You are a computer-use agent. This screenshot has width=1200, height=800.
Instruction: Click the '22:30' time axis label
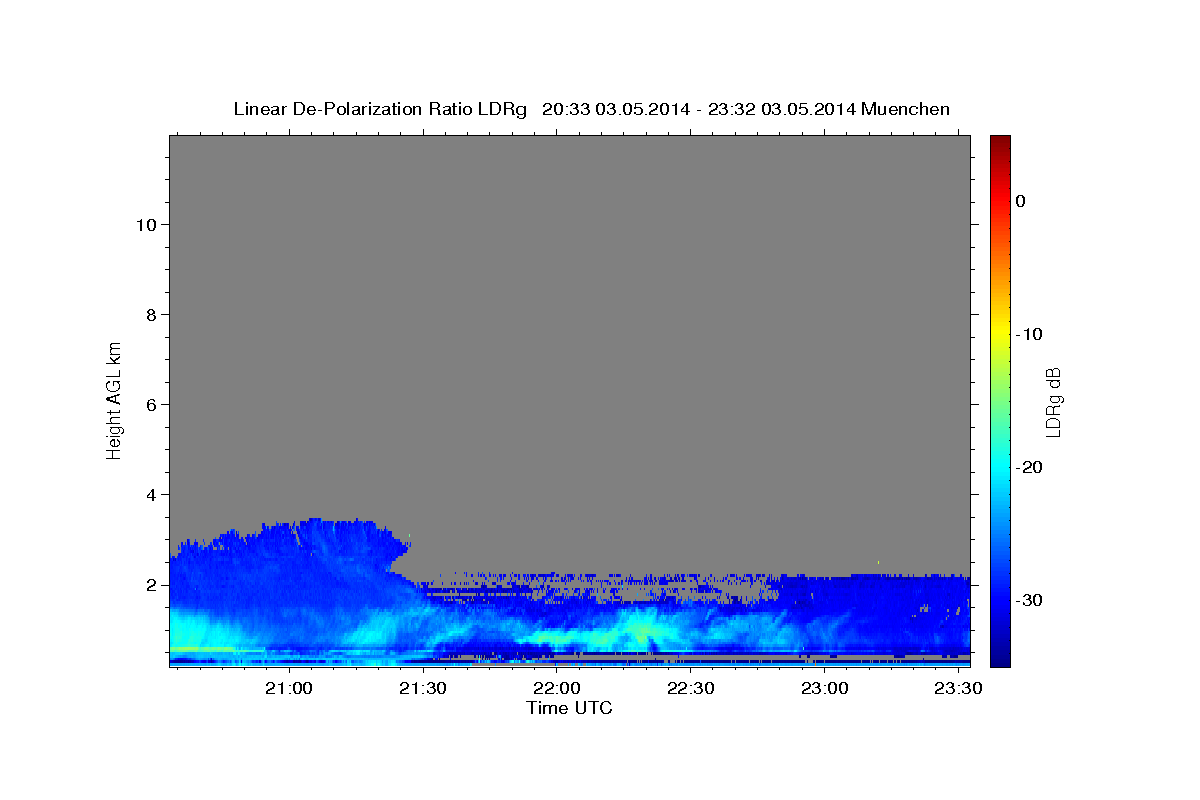690,688
